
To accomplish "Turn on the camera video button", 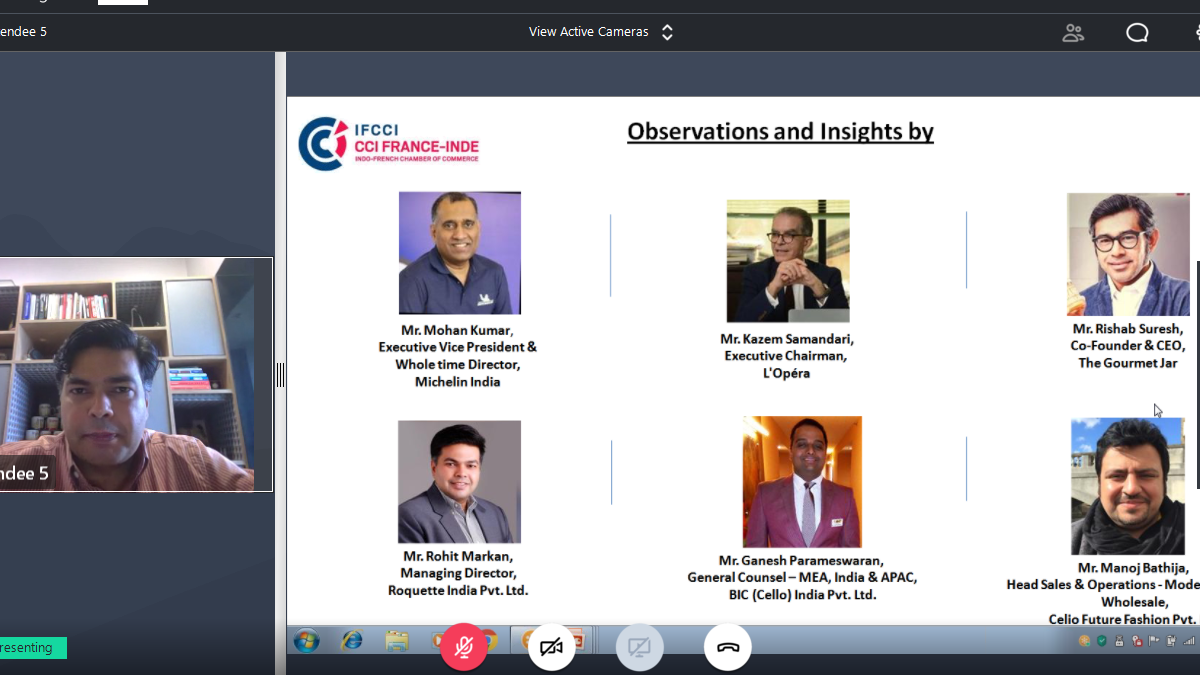I will coord(551,647).
